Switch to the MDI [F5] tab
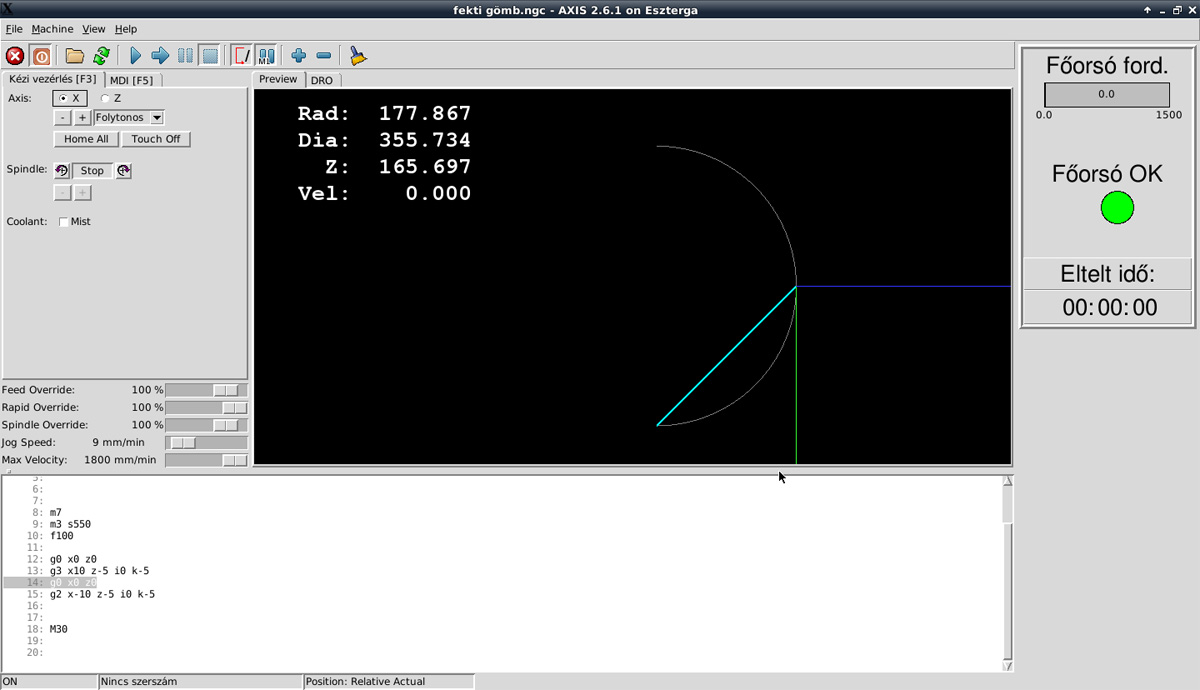The height and width of the screenshot is (690, 1200). tap(132, 80)
